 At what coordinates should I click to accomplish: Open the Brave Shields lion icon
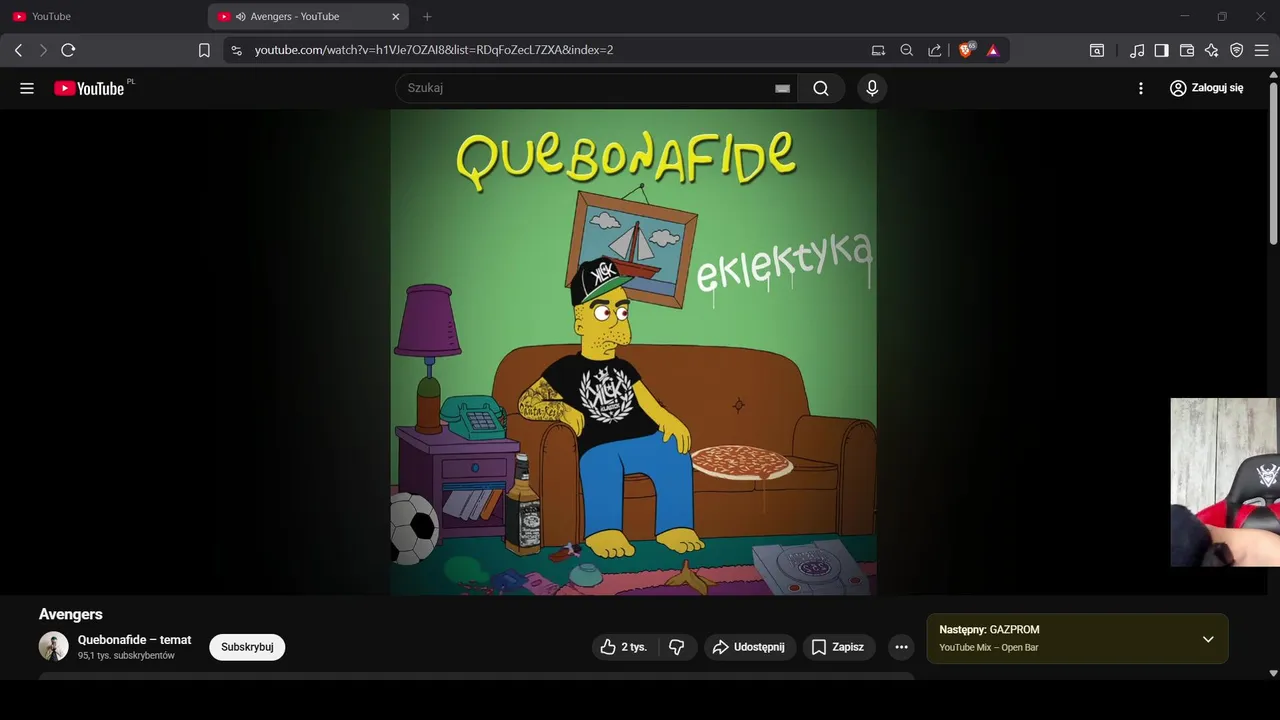click(966, 50)
